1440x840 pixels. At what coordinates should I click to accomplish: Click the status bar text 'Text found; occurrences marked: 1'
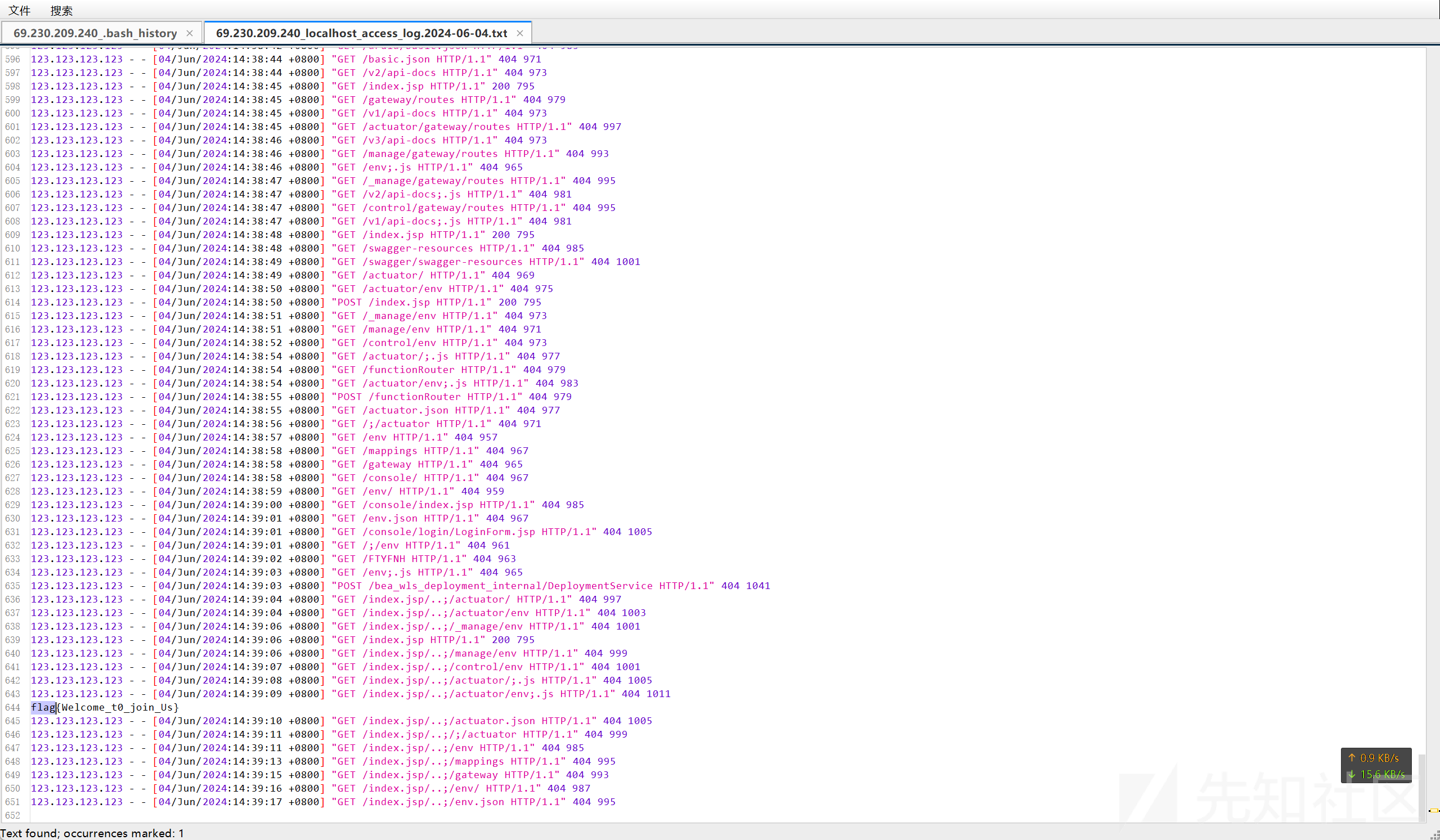tap(92, 833)
